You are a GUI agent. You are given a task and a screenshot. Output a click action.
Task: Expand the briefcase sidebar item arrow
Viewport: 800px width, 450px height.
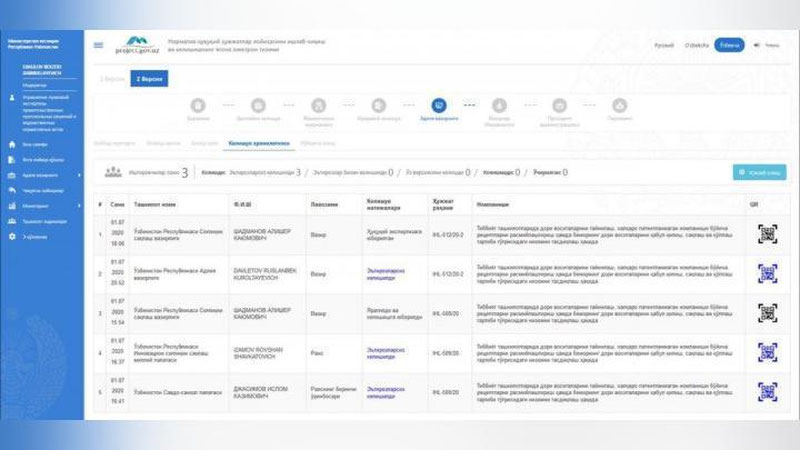coord(79,175)
